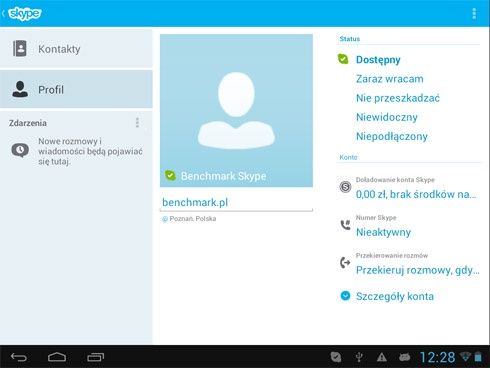The image size is (490, 368).
Task: Click the profile avatar picture
Action: point(236,110)
